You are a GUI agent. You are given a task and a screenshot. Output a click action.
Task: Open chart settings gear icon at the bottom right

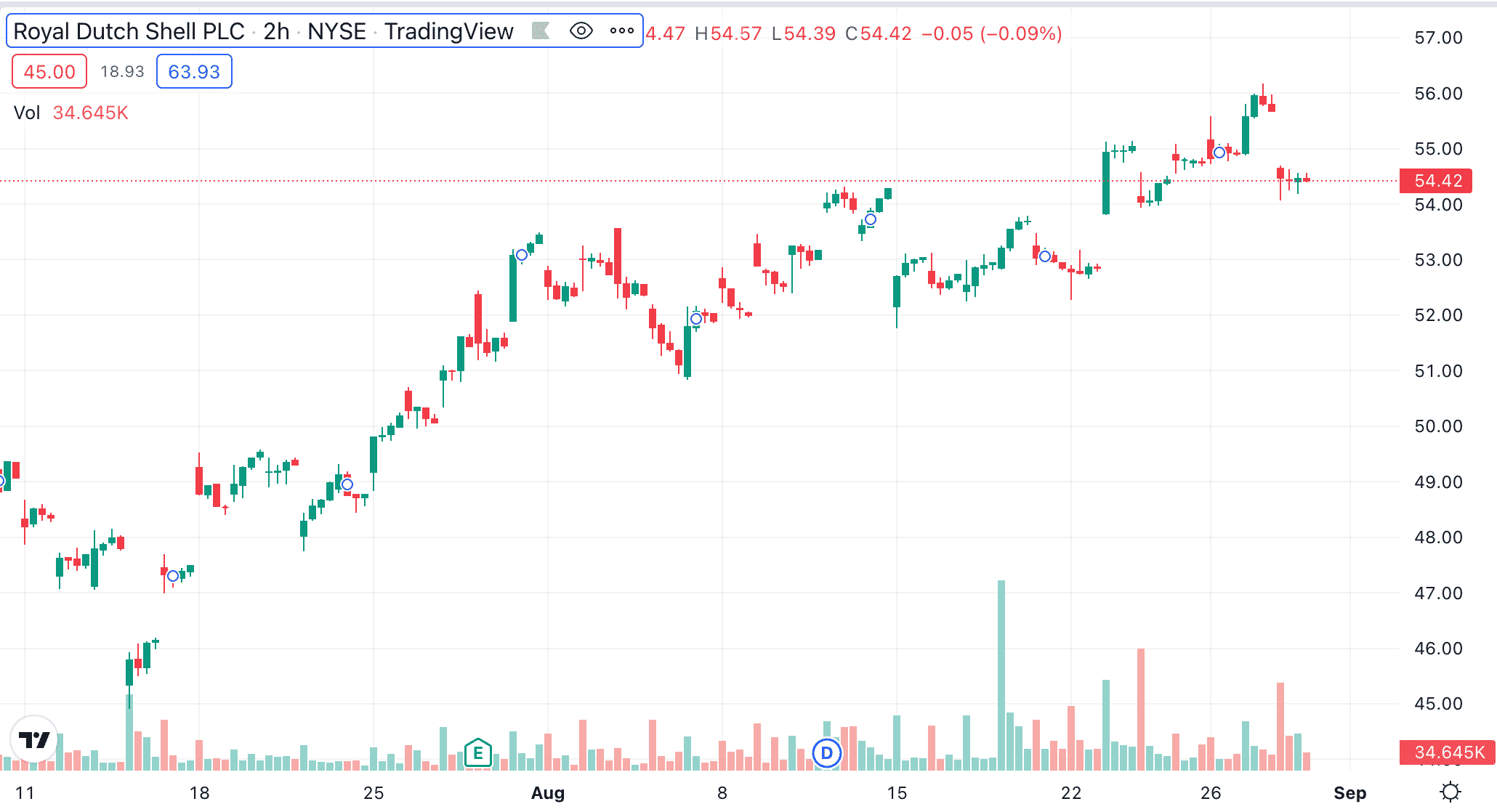click(x=1450, y=792)
